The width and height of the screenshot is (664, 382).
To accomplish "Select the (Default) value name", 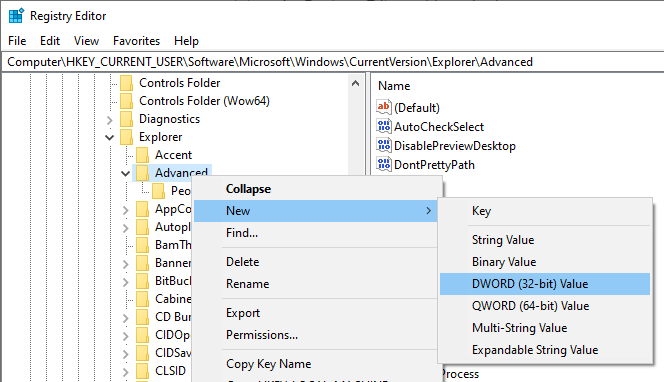I will click(417, 108).
